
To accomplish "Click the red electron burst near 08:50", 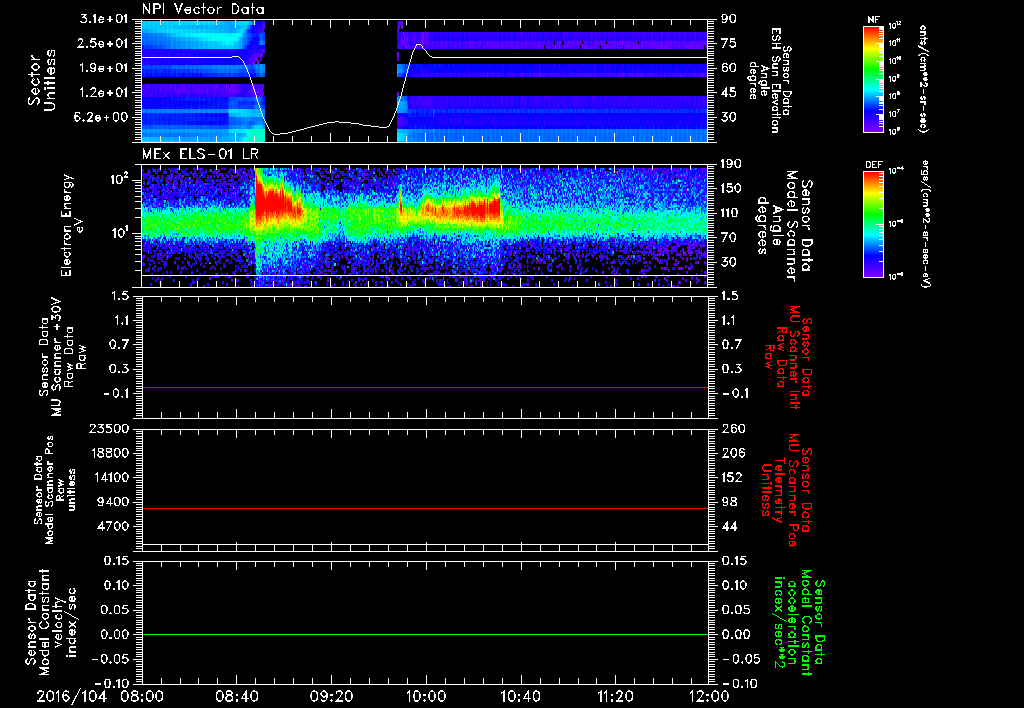I will [278, 204].
